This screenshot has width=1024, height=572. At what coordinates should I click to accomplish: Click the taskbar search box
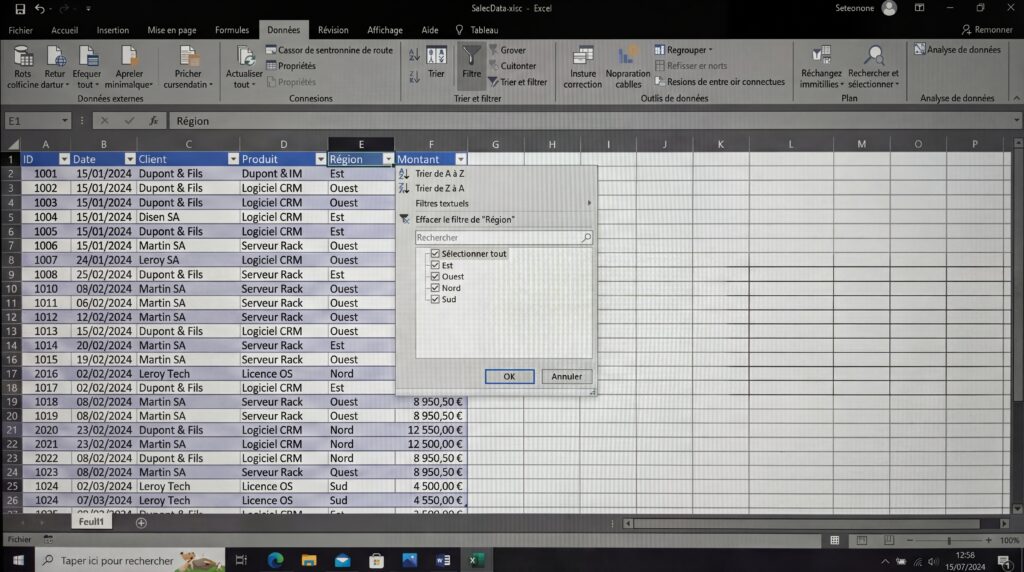[131, 560]
